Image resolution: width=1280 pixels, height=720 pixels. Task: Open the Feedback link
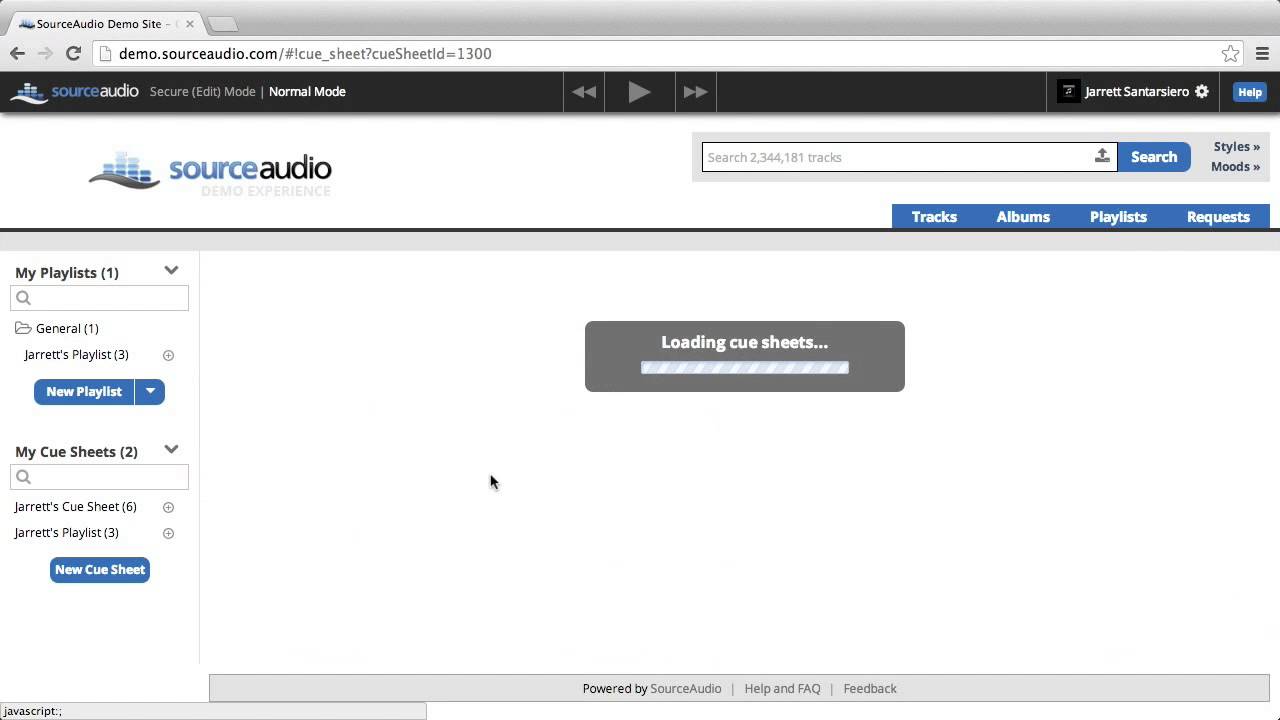[x=870, y=689]
